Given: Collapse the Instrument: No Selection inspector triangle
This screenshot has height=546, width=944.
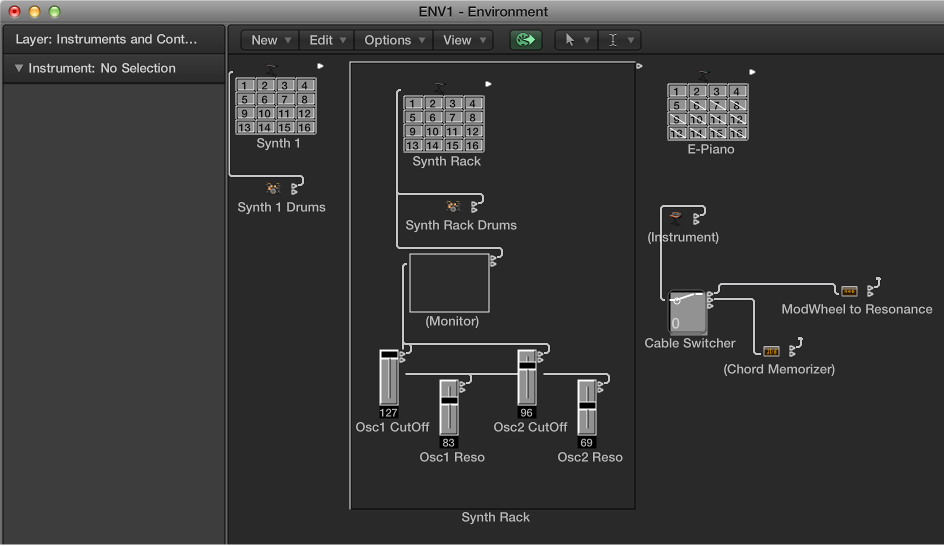Looking at the screenshot, I should coord(19,69).
